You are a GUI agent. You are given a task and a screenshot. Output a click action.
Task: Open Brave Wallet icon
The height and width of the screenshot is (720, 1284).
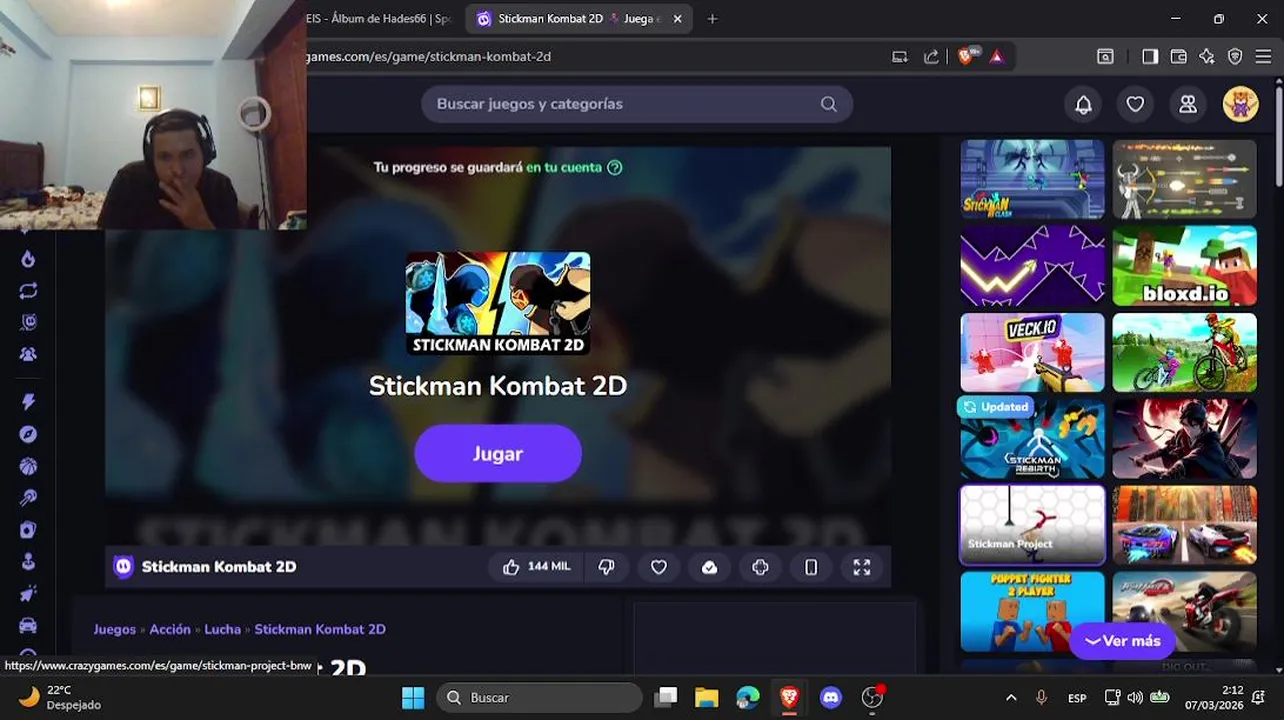tap(1179, 57)
